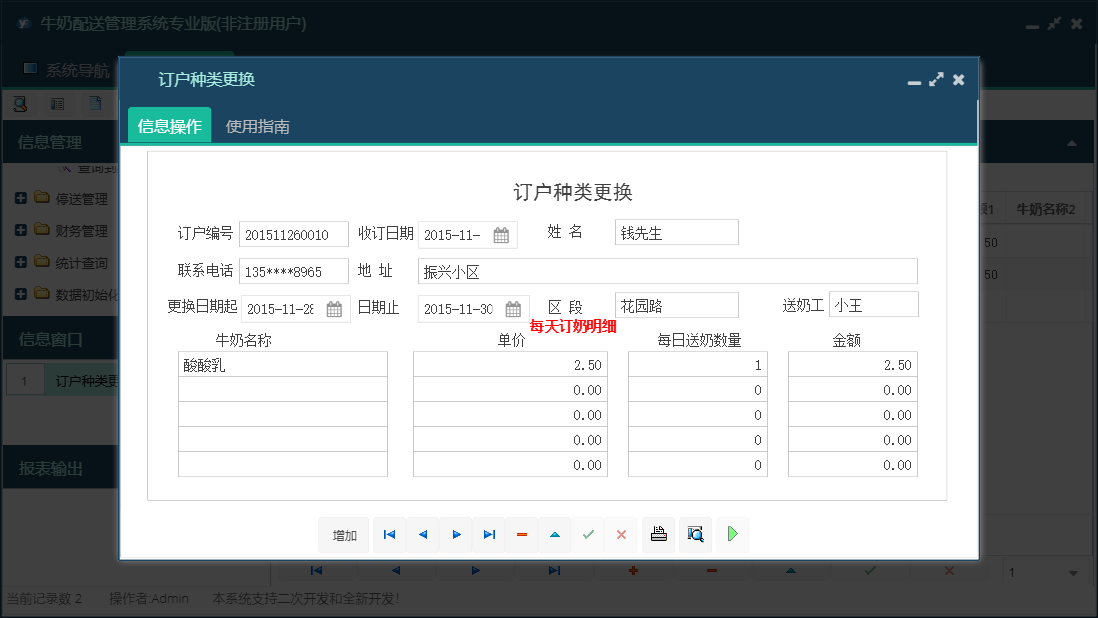Click the green checkmark confirm icon

point(588,535)
